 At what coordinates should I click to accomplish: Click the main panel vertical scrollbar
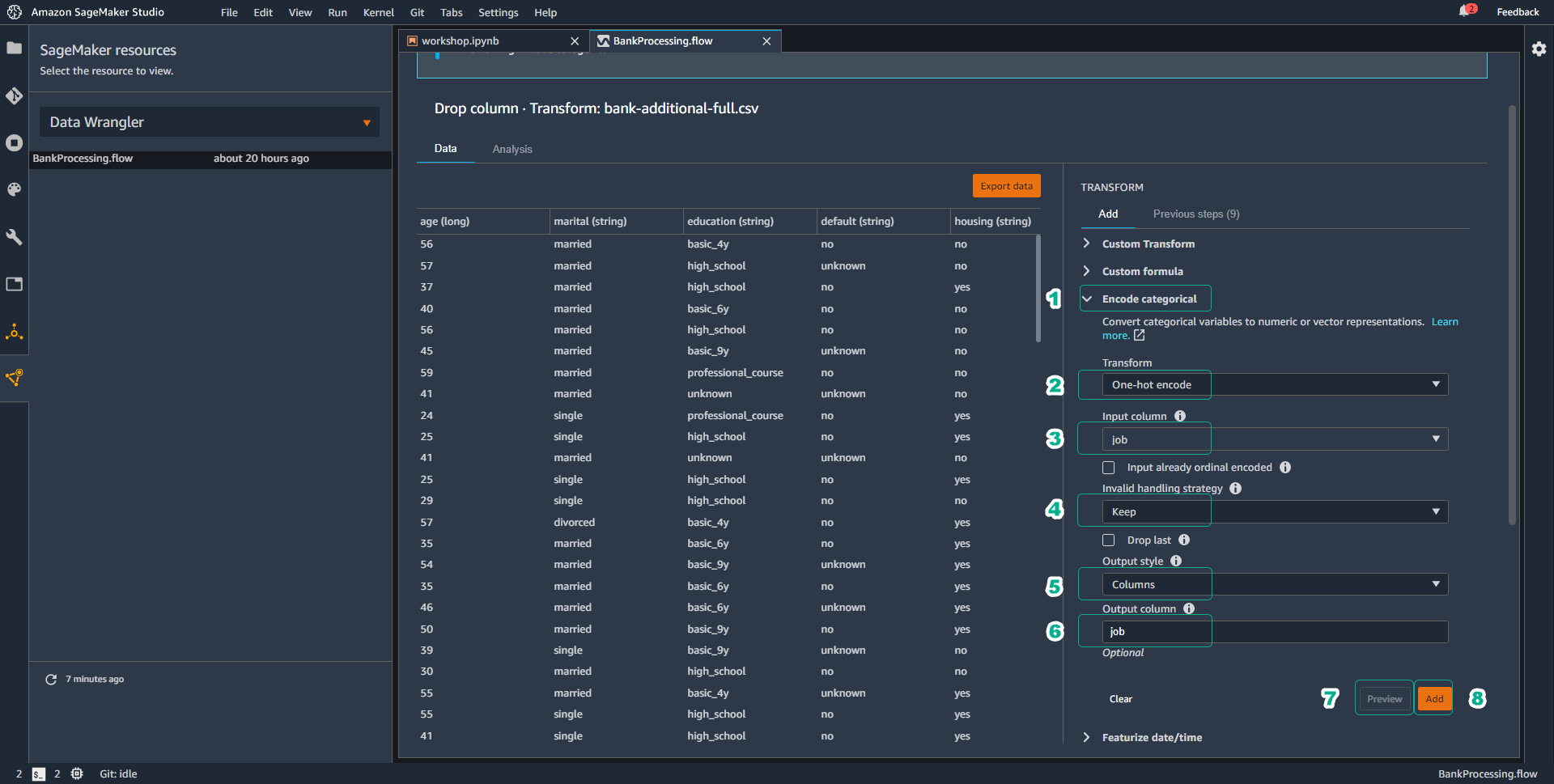coord(1511,316)
